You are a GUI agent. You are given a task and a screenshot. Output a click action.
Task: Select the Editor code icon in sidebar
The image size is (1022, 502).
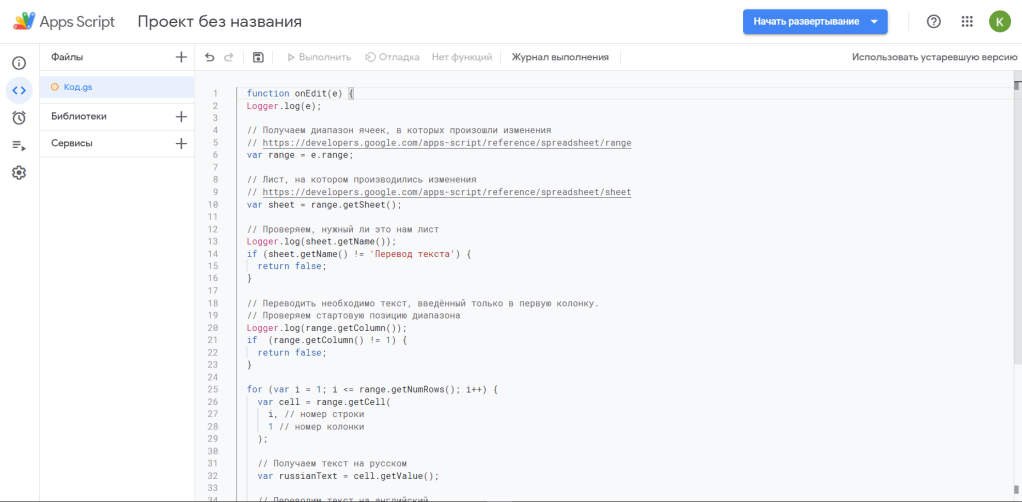tap(18, 90)
